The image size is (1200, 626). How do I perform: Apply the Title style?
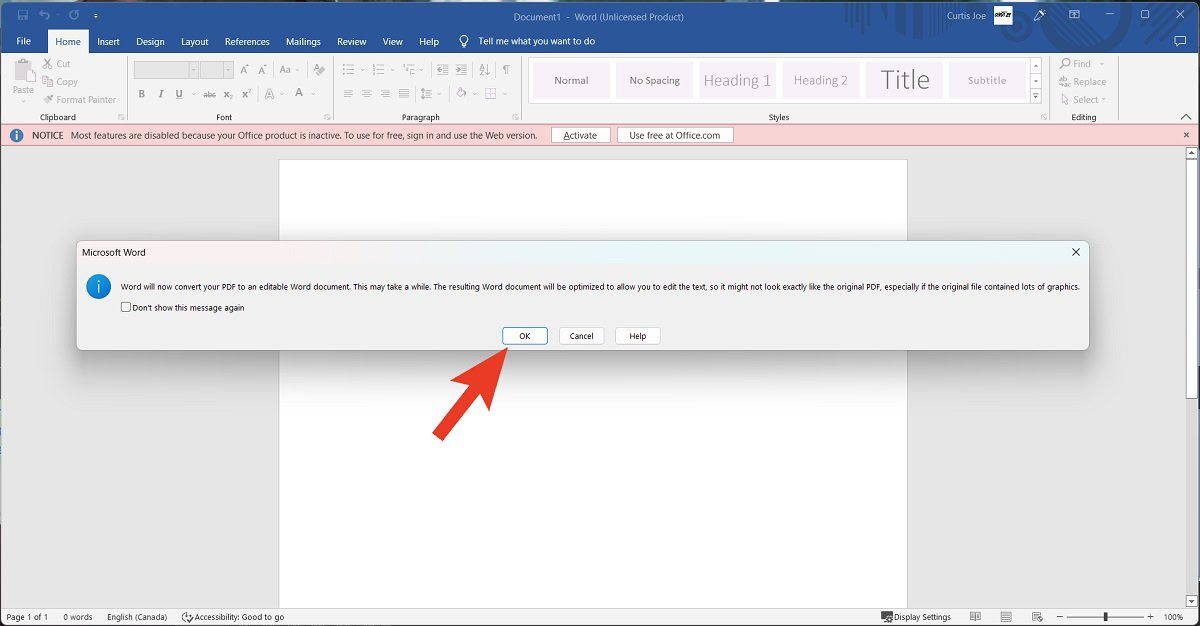(905, 80)
